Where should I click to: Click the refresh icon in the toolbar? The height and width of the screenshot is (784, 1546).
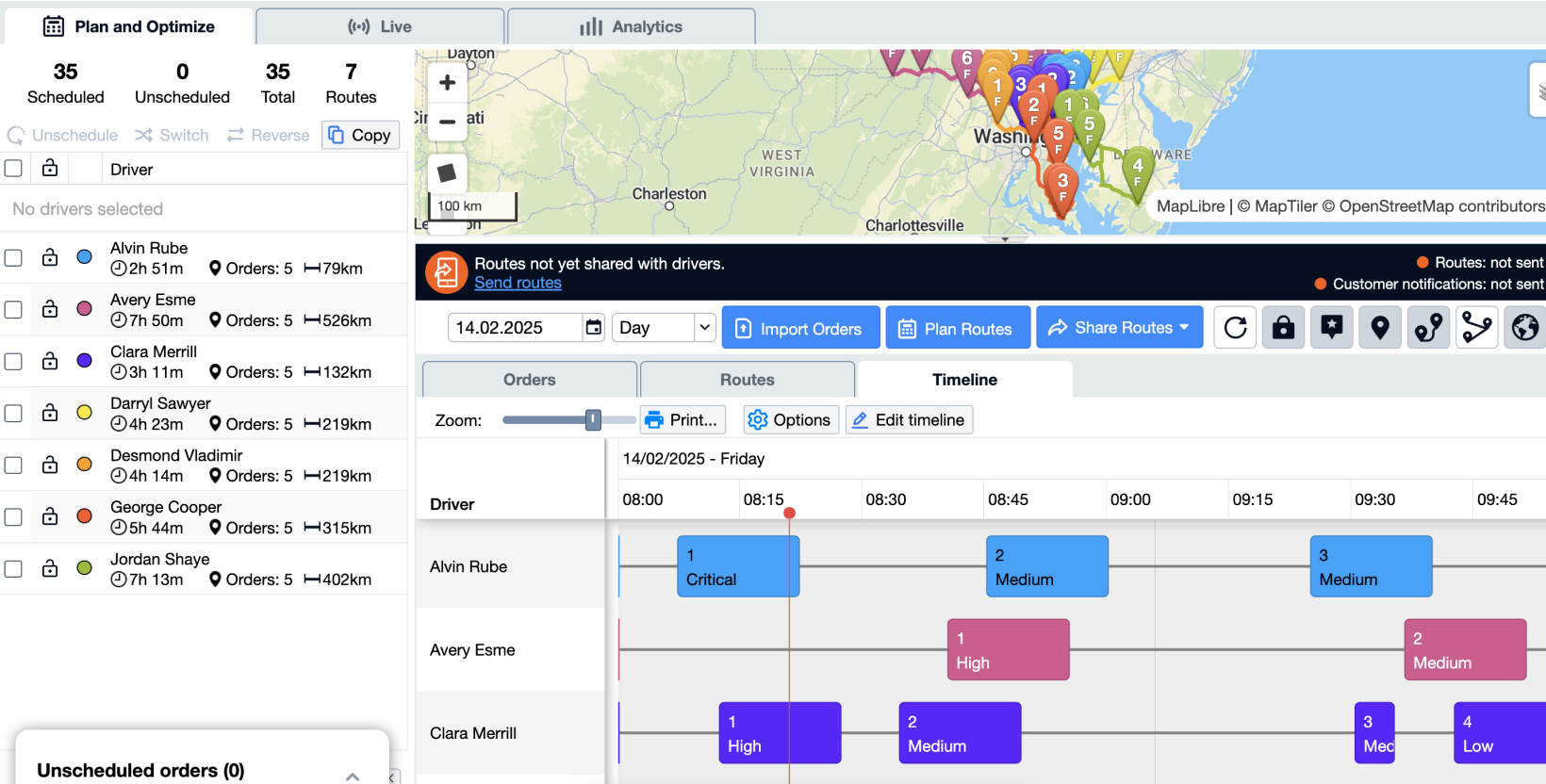[1235, 328]
